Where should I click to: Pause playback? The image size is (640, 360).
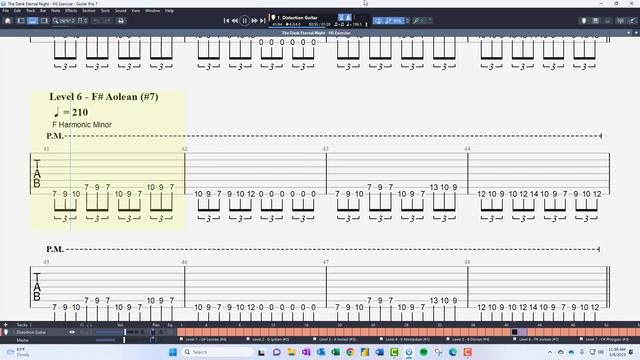[244, 20]
